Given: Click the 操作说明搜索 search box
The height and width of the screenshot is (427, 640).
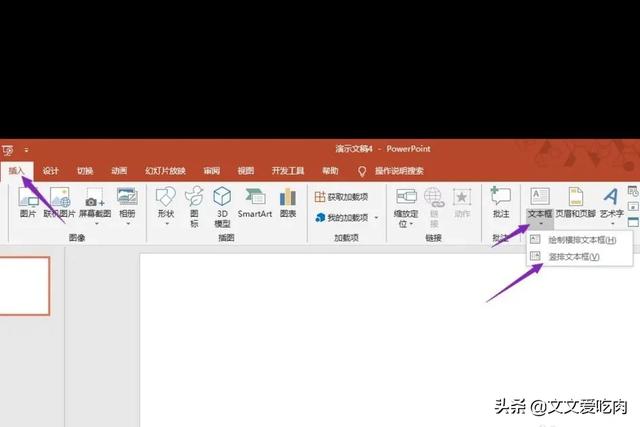Looking at the screenshot, I should (x=399, y=171).
